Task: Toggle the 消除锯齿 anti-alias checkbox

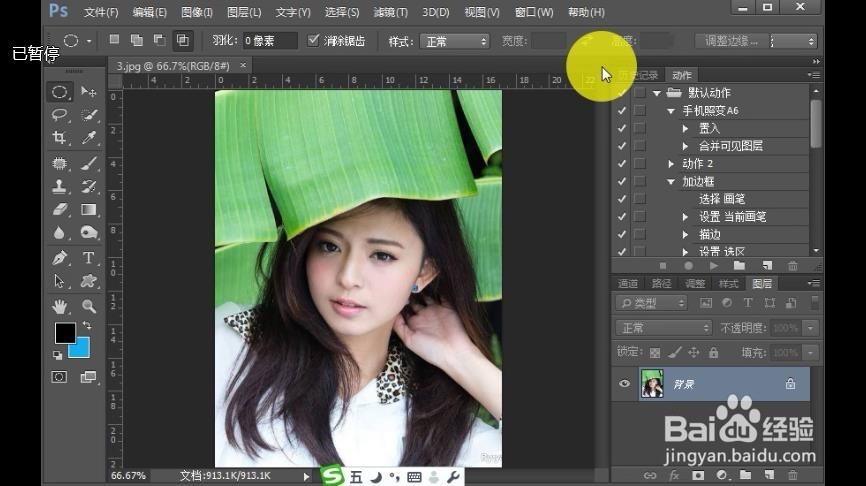Action: 313,40
